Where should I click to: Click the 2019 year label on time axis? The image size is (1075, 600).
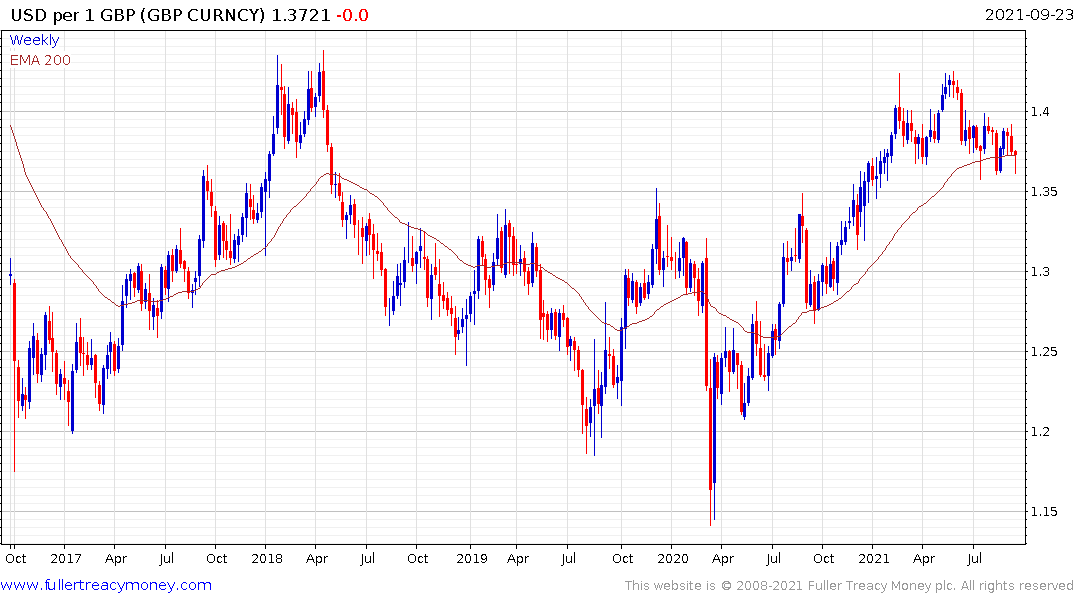click(x=472, y=559)
